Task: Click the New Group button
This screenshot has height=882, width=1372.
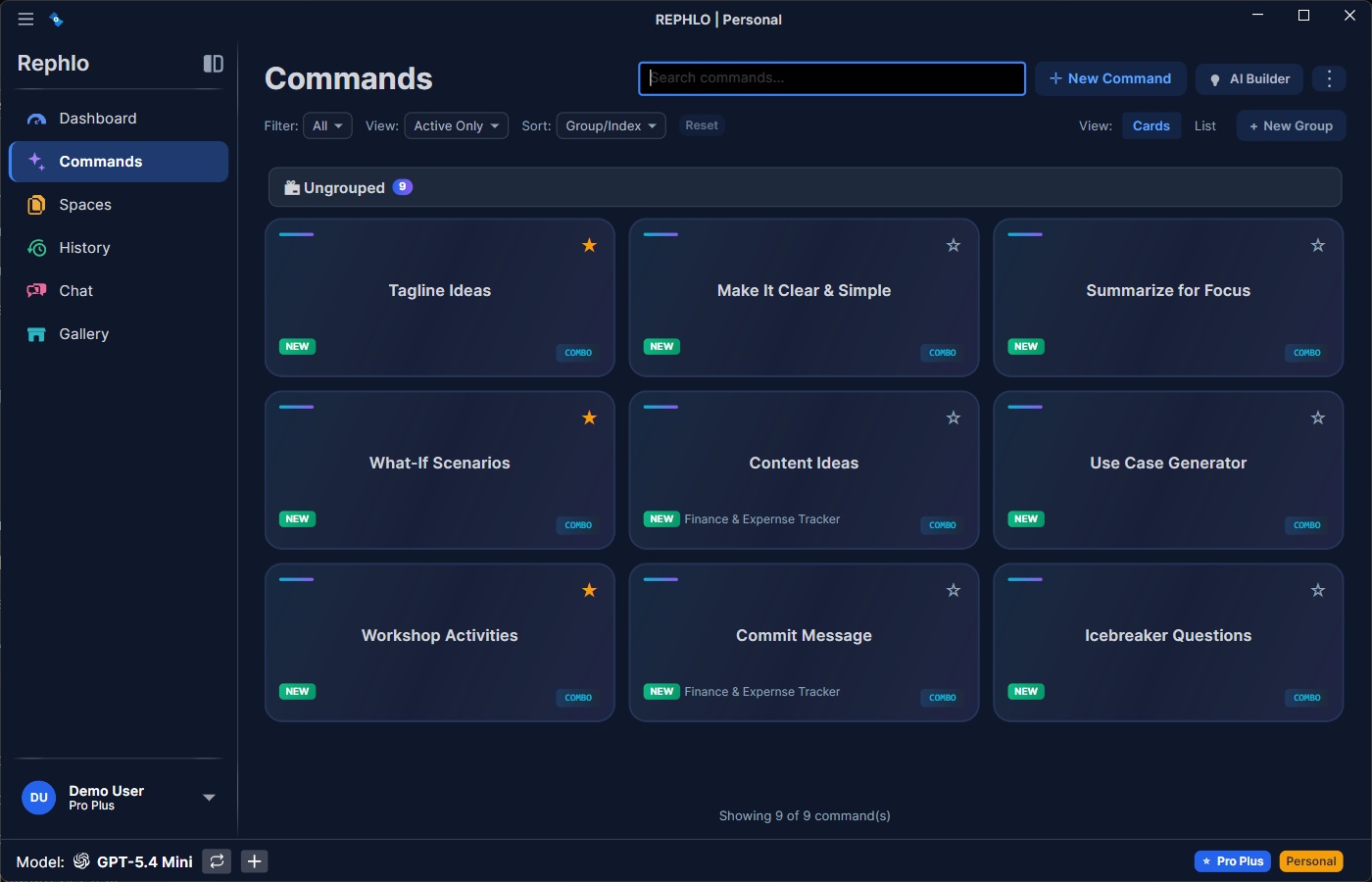Action: click(1291, 125)
